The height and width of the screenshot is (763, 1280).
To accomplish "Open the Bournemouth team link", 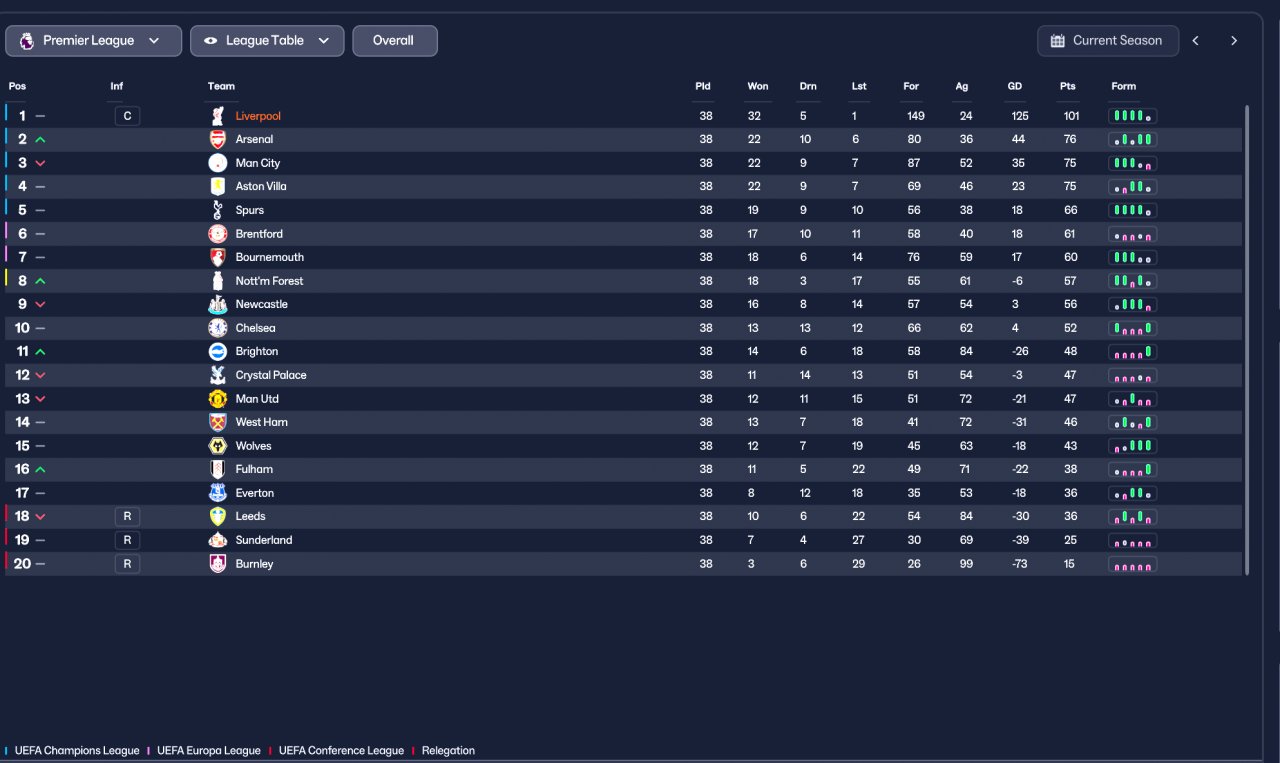I will 270,257.
